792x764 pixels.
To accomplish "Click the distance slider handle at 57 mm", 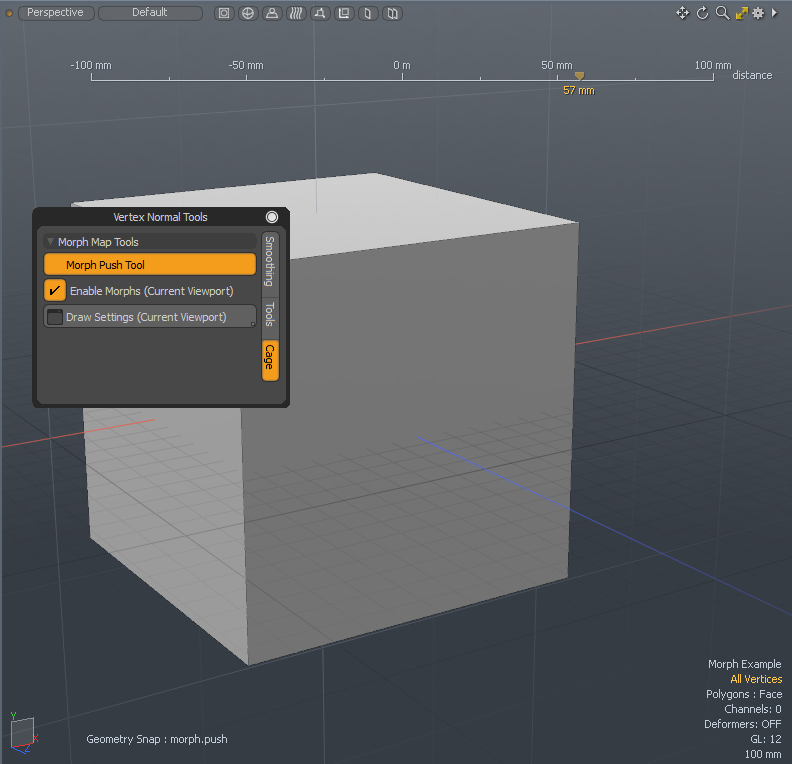I will (x=579, y=76).
